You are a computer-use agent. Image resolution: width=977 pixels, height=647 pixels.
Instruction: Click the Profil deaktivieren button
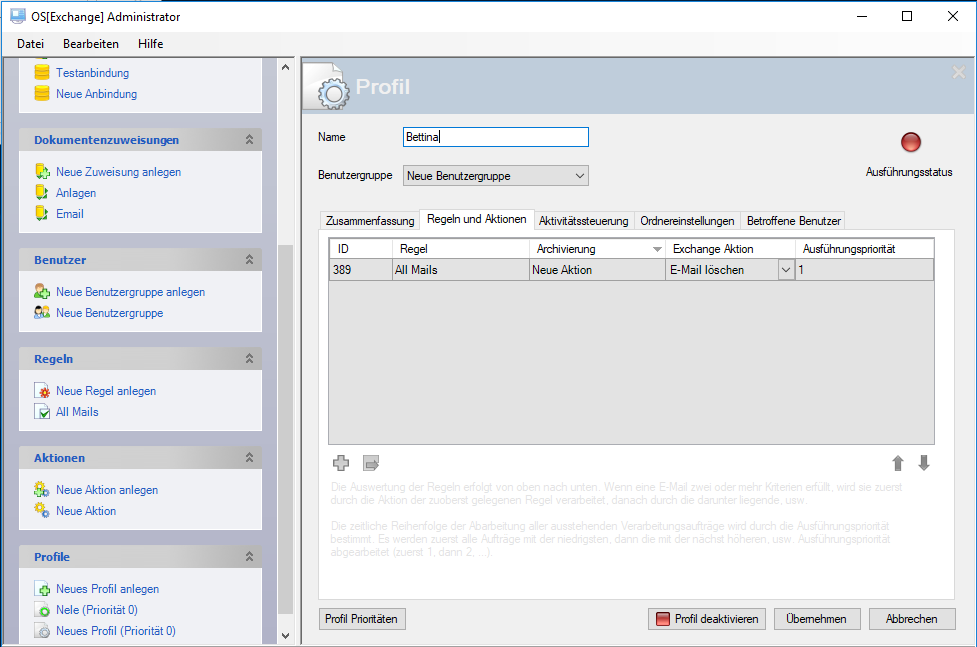pos(707,619)
